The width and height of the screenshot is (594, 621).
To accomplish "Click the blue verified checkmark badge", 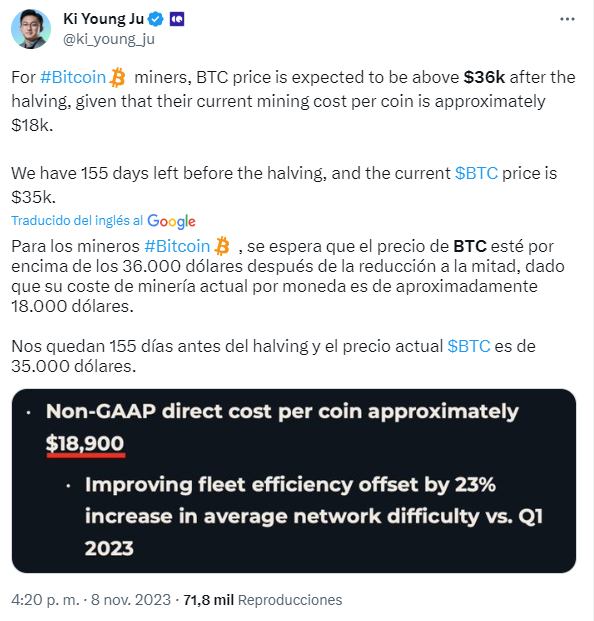I will 155,19.
